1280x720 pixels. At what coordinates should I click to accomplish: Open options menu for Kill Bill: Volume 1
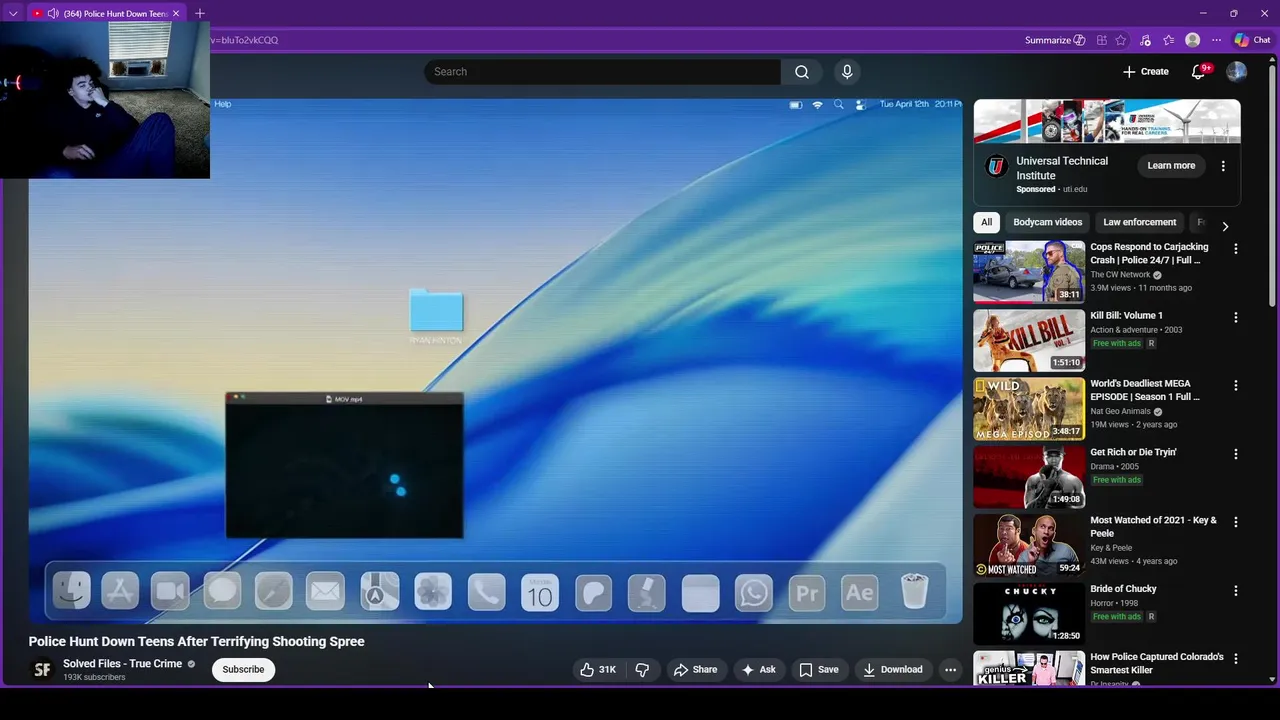coord(1235,317)
